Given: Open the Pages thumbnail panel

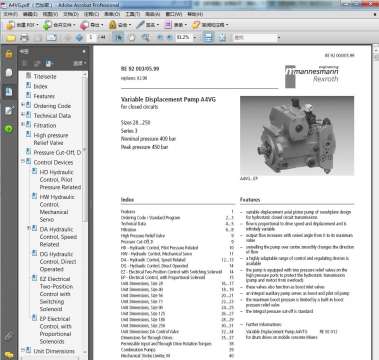Looking at the screenshot, I should click(x=9, y=72).
